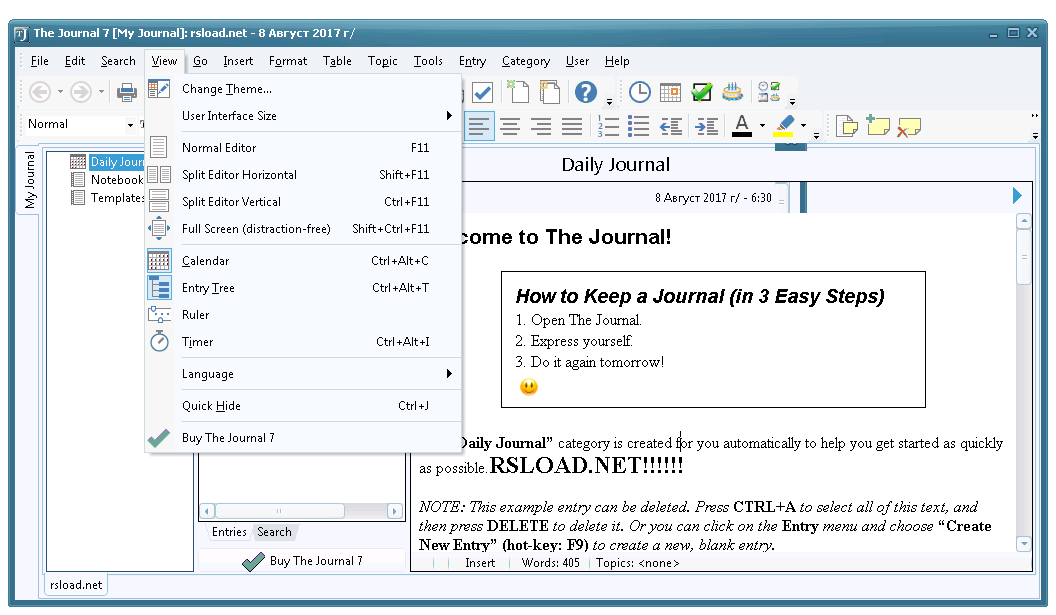The image size is (1056, 615).
Task: Switch to the Search tab
Action: [x=274, y=532]
